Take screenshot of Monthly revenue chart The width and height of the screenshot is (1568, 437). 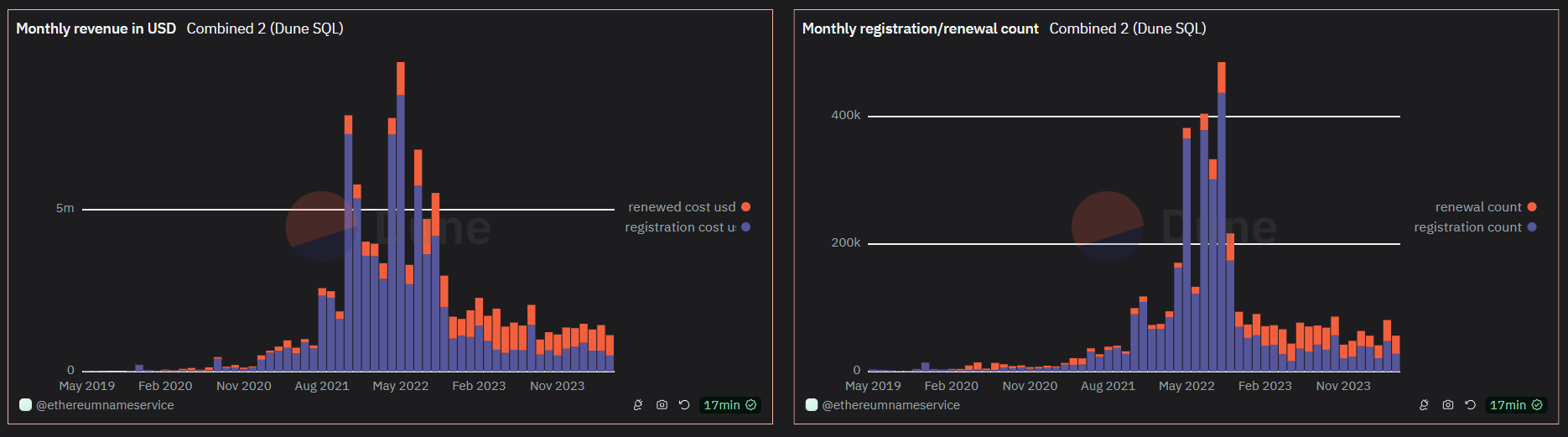click(x=662, y=405)
